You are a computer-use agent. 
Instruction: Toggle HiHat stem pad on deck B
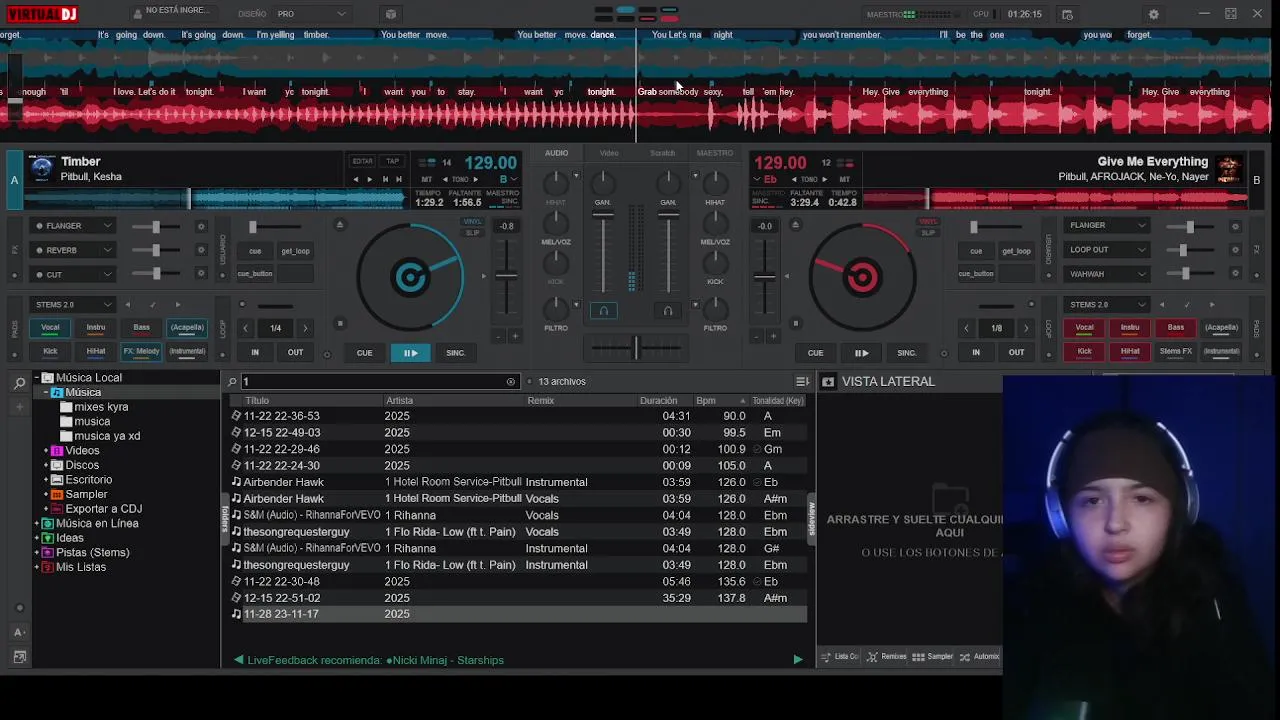1130,351
